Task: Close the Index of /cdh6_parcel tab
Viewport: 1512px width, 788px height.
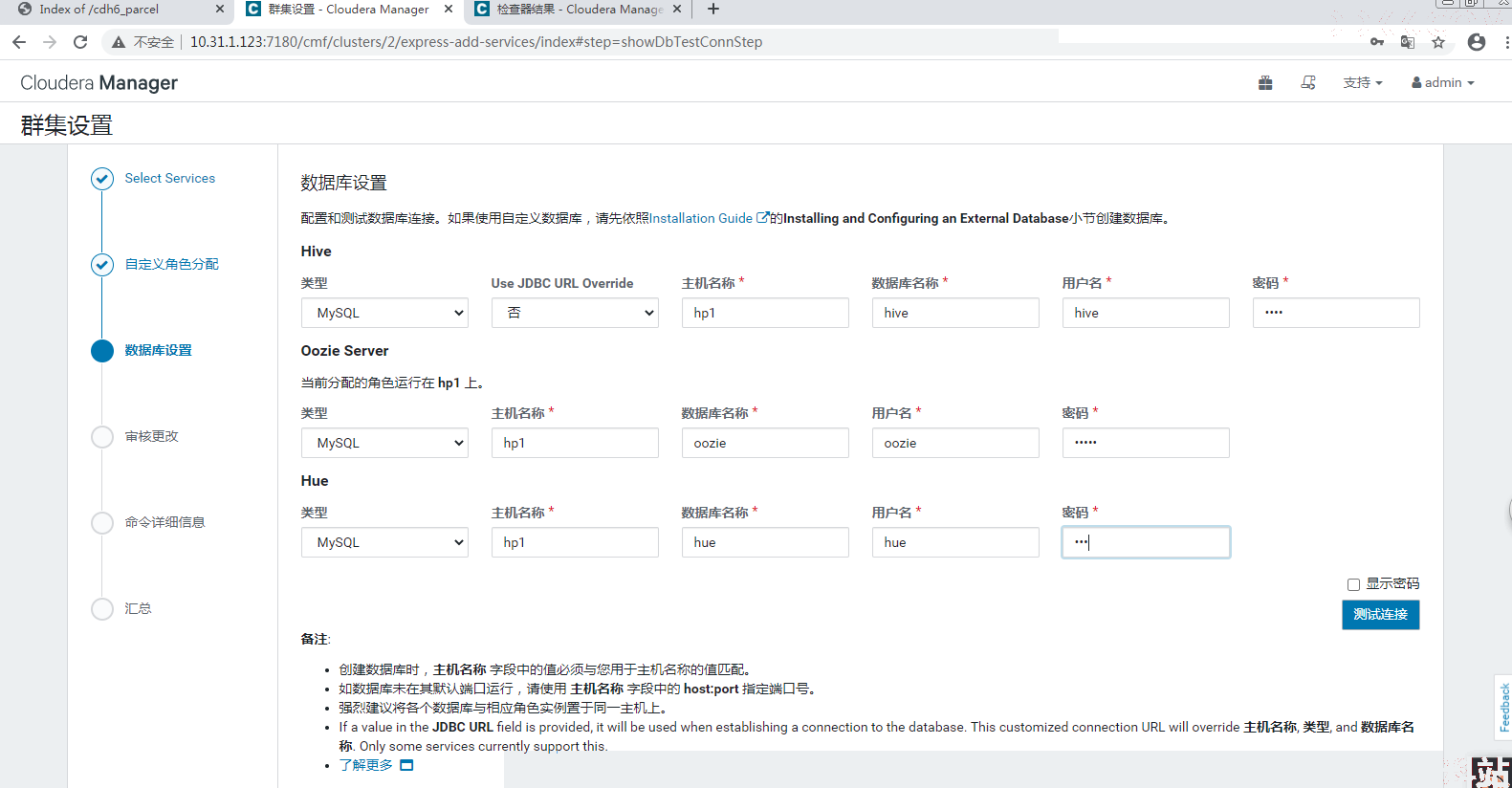Action: (x=220, y=9)
